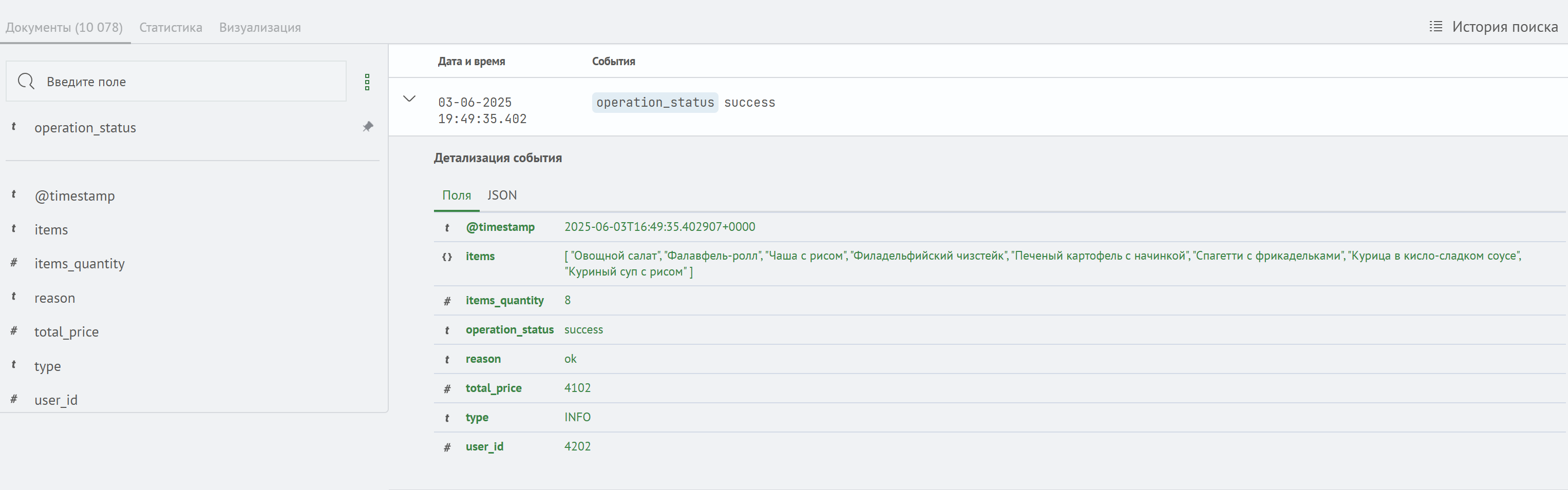Click the hash icon beside total_price in sidebar
The width and height of the screenshot is (1568, 490).
pos(13,331)
